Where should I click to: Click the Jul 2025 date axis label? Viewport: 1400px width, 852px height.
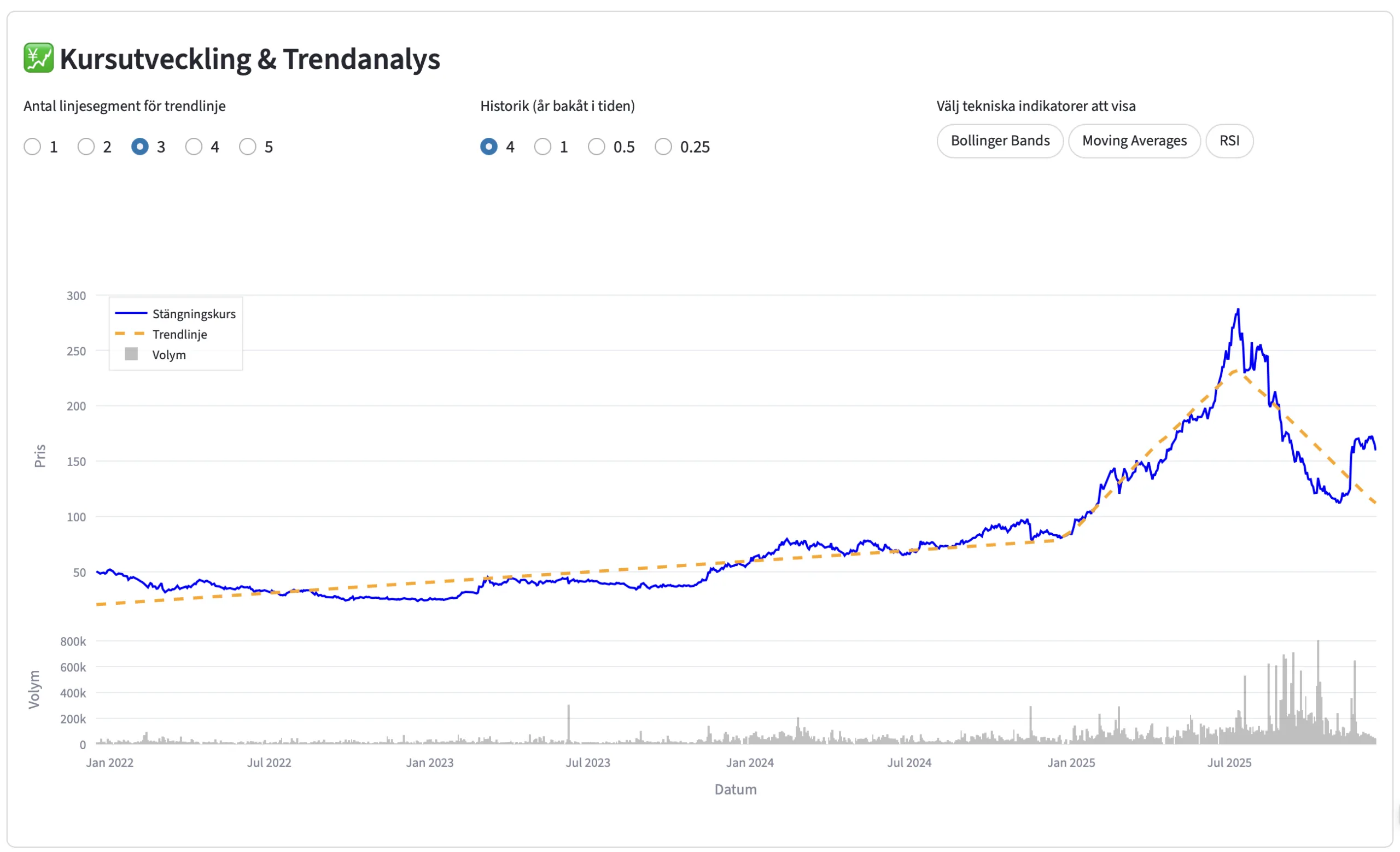[x=1229, y=763]
